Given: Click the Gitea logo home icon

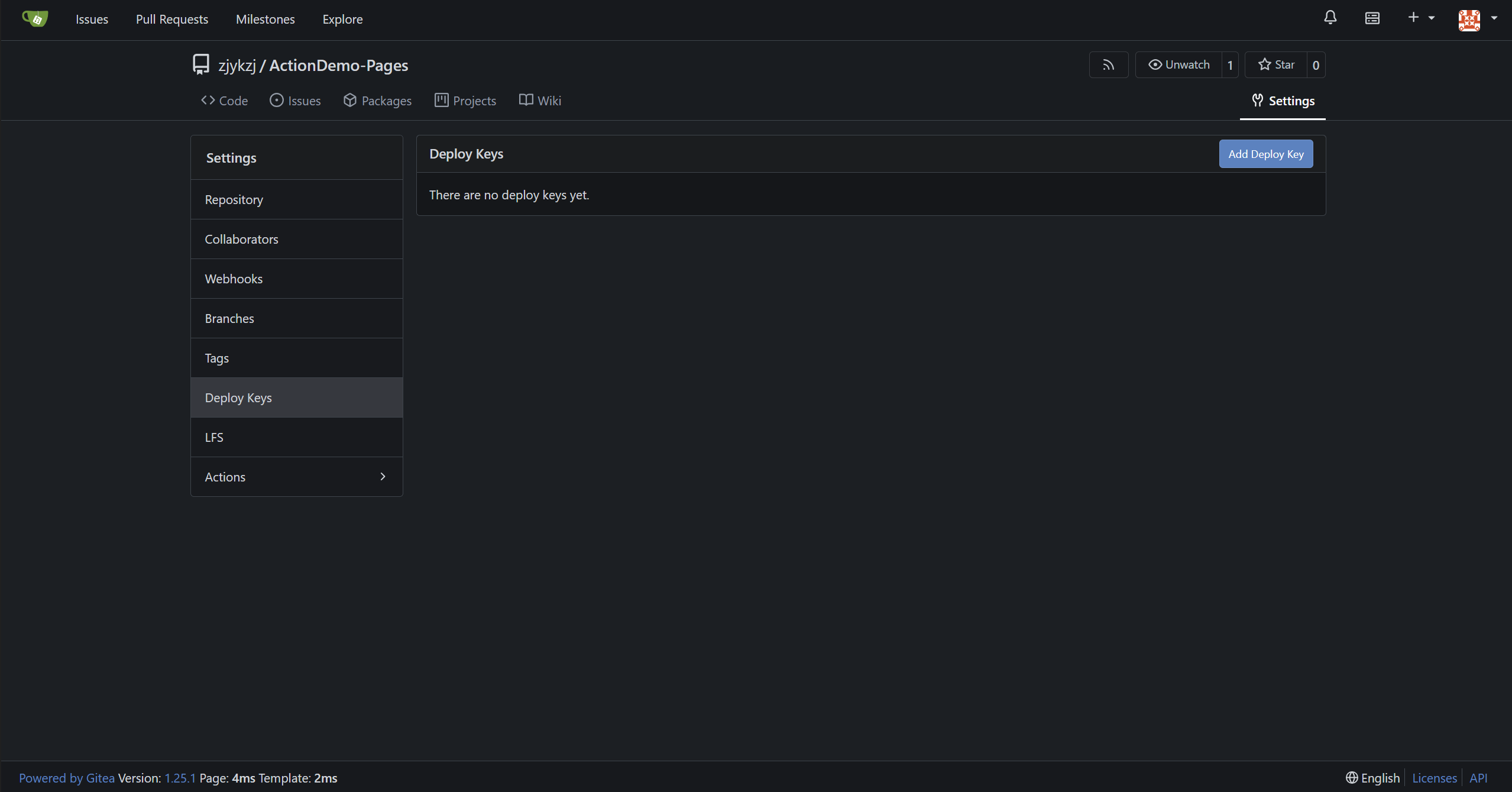Looking at the screenshot, I should [35, 19].
